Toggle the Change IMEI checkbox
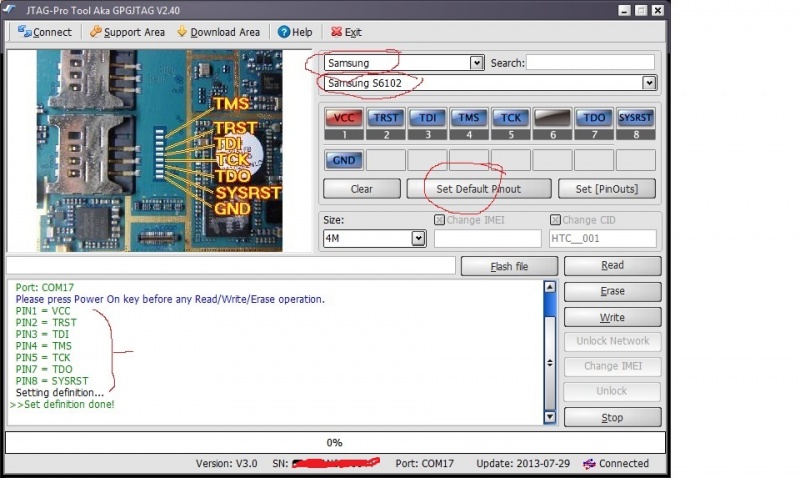 pos(440,220)
